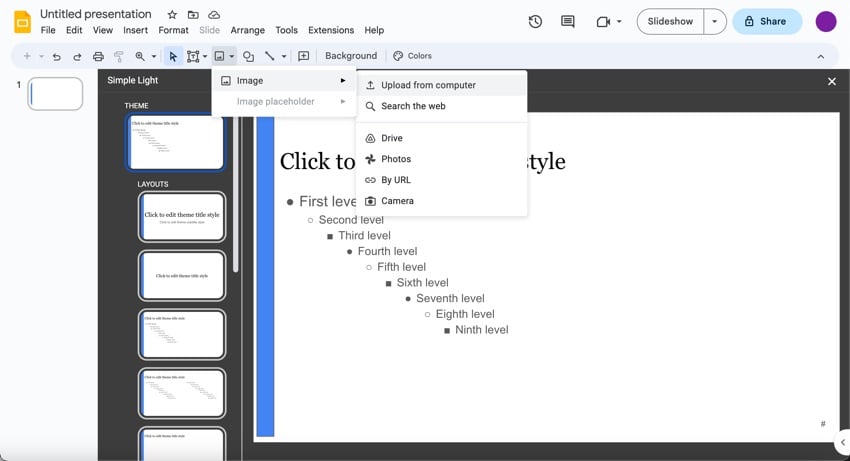Select the Shape tool icon

click(248, 57)
